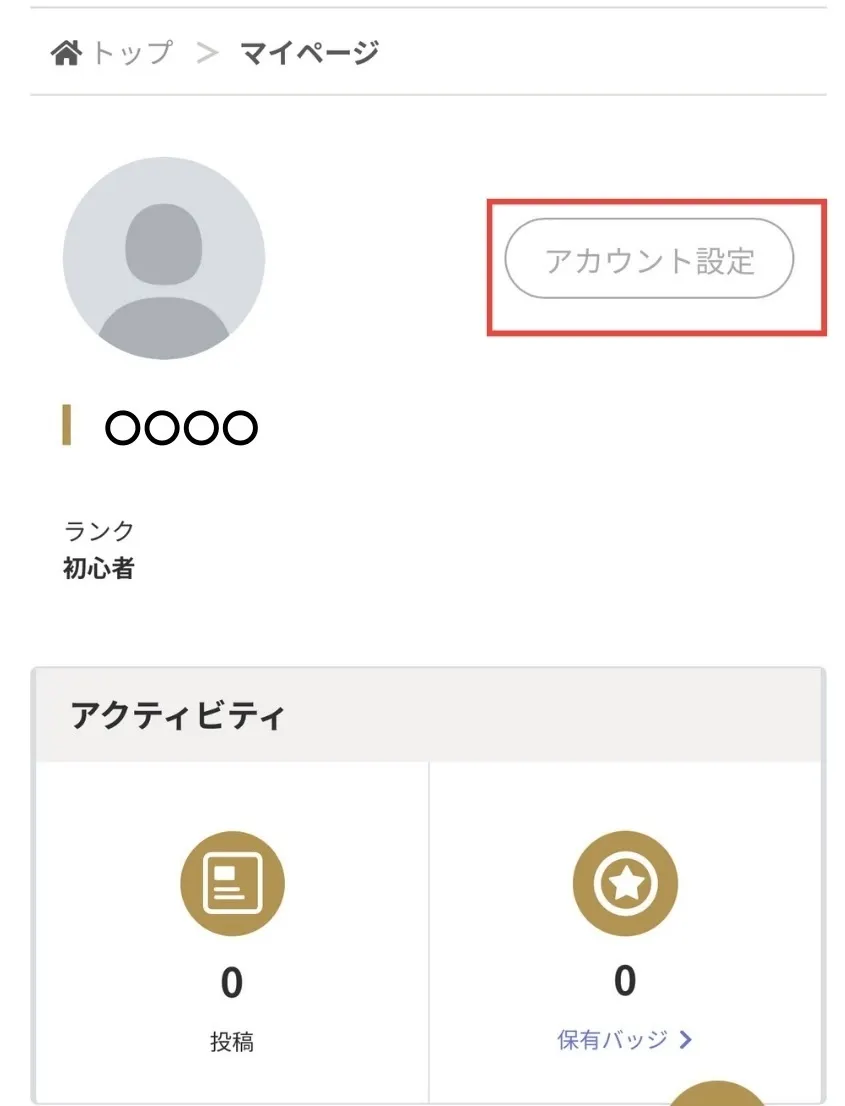Open the star badge icon
845x1106 pixels.
(625, 884)
